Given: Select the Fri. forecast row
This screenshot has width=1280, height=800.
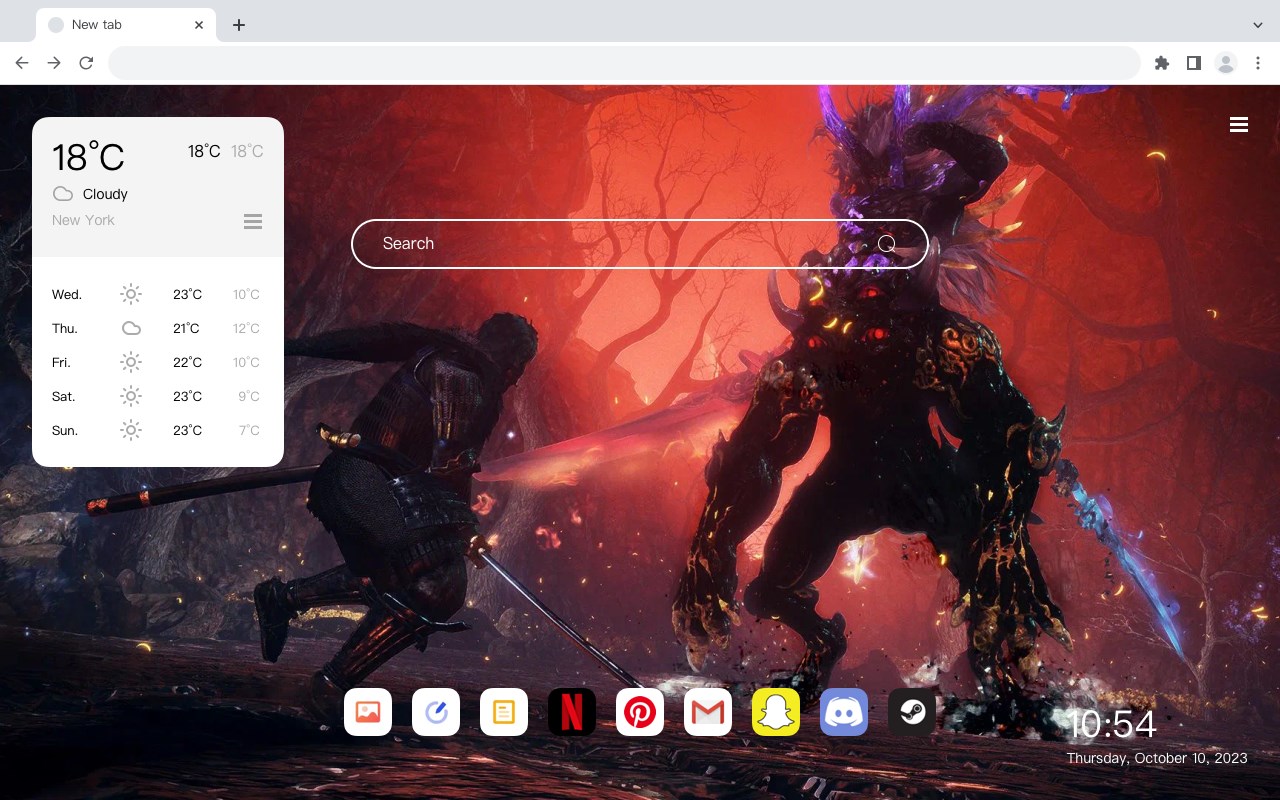Looking at the screenshot, I should (157, 362).
